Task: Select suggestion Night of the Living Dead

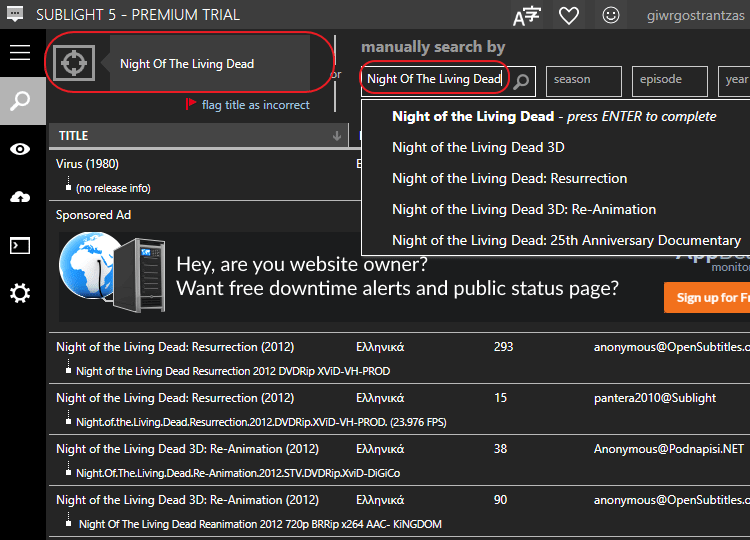Action: [x=555, y=116]
